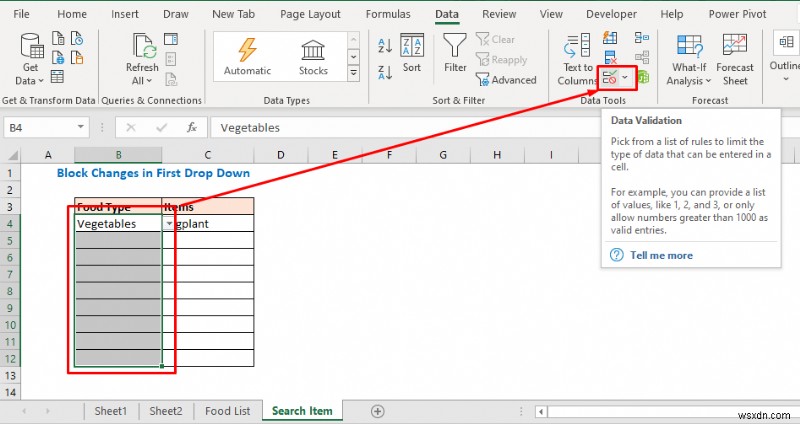Click the Insert Function fx icon
The width and height of the screenshot is (800, 424).
(x=192, y=128)
